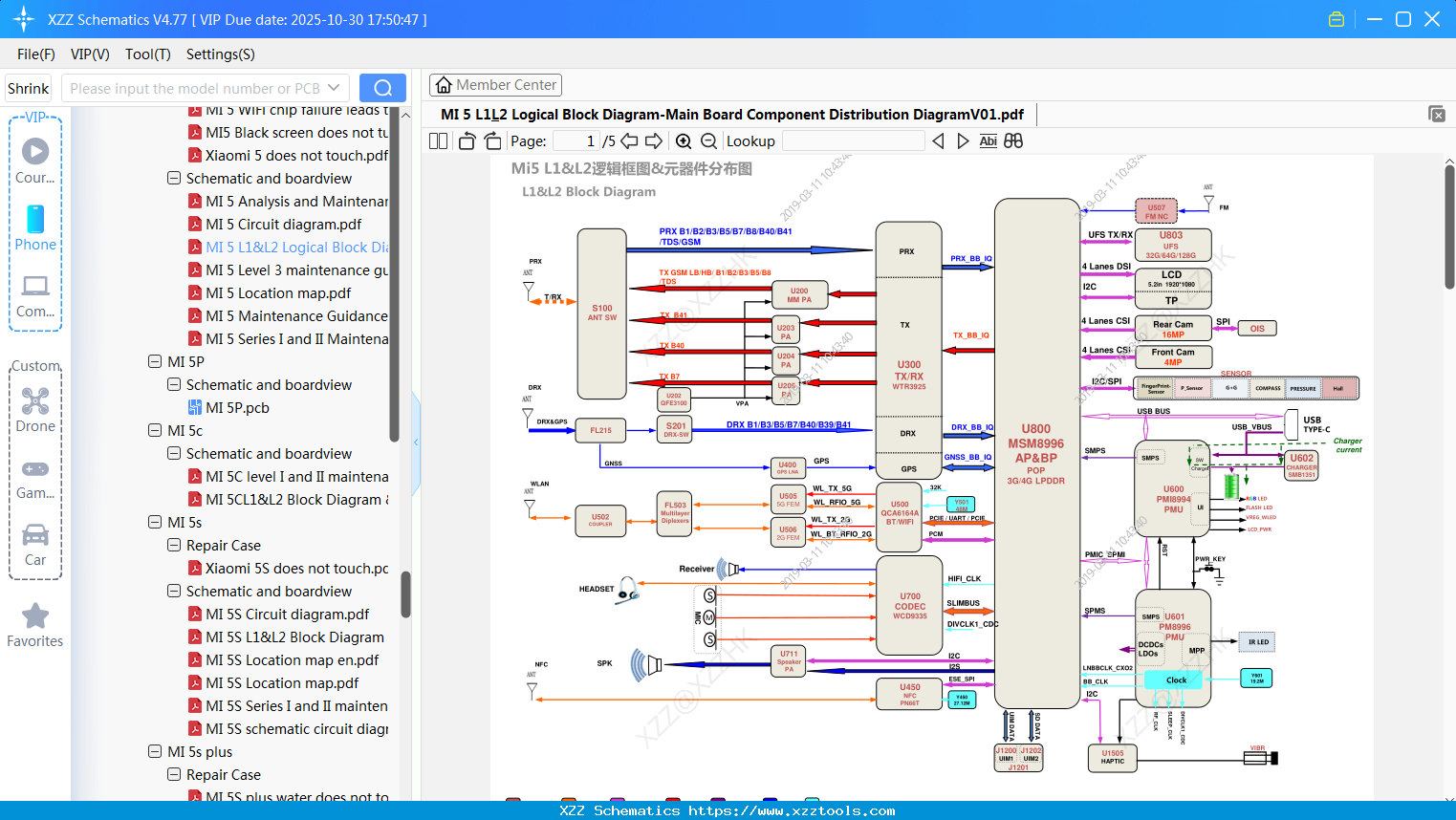
Task: Open the Settings menu
Action: coord(220,54)
